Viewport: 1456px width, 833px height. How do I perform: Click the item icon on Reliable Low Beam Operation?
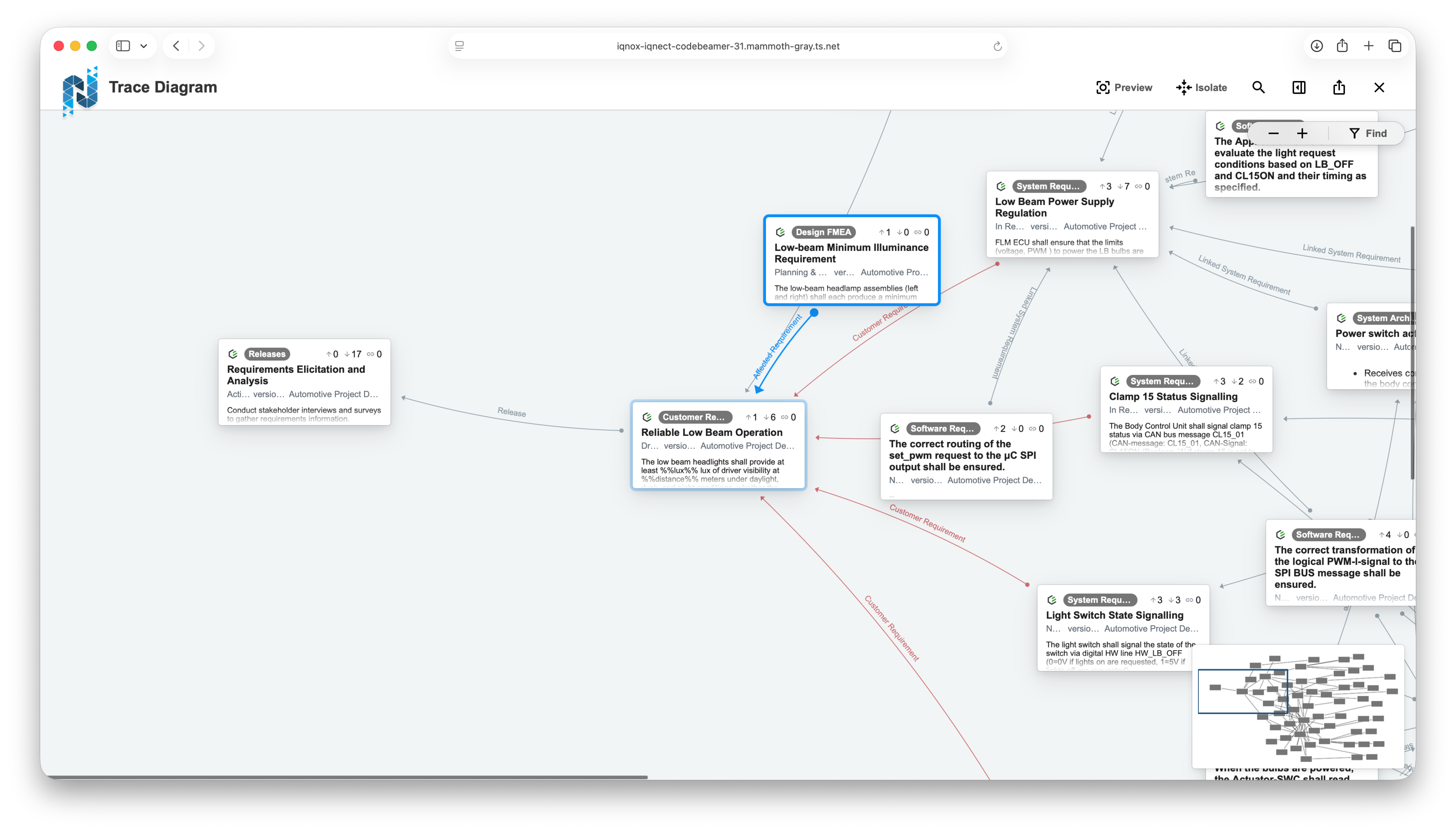pos(647,417)
